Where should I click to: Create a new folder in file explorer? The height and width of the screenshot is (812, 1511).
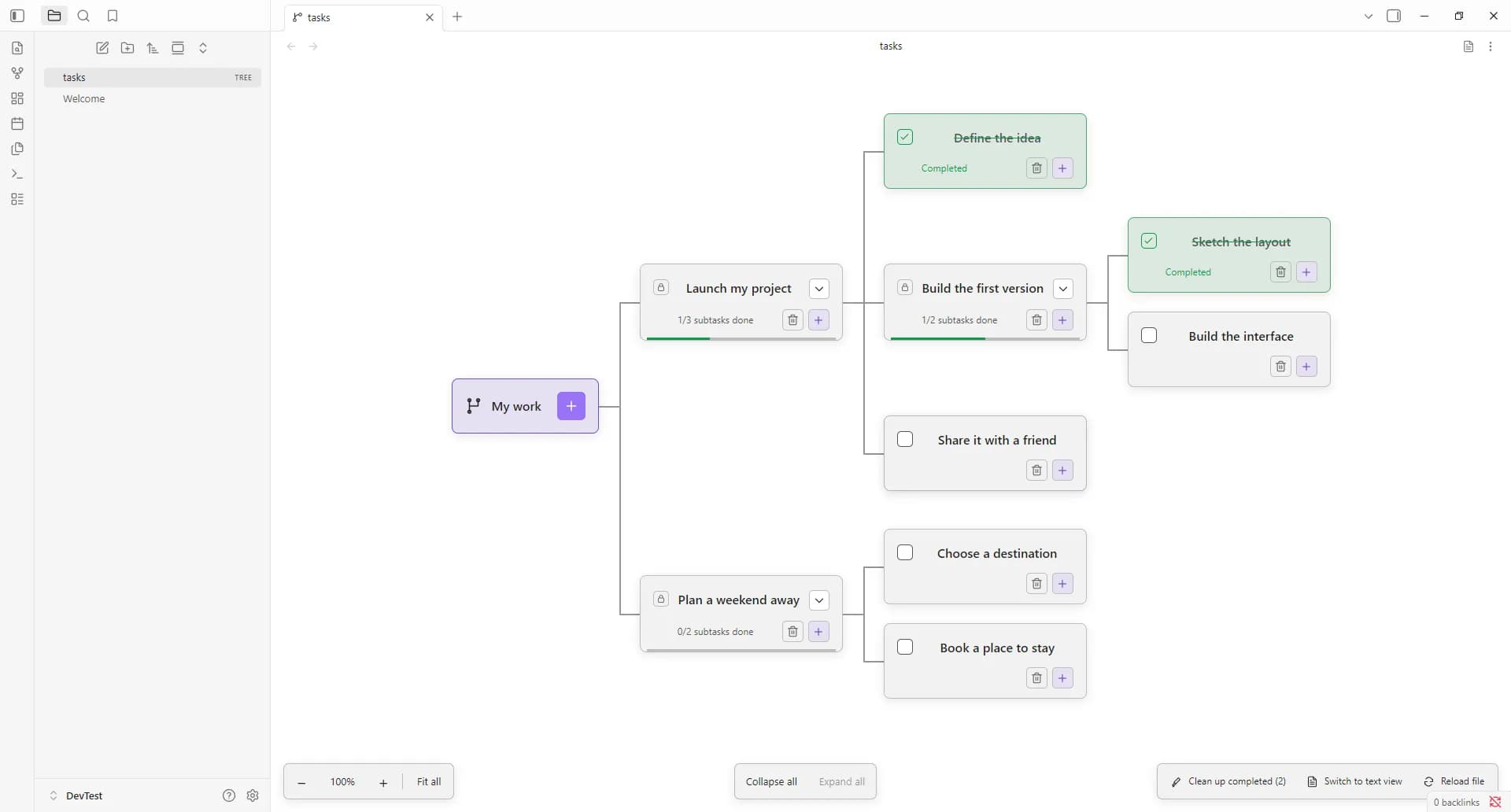127,48
